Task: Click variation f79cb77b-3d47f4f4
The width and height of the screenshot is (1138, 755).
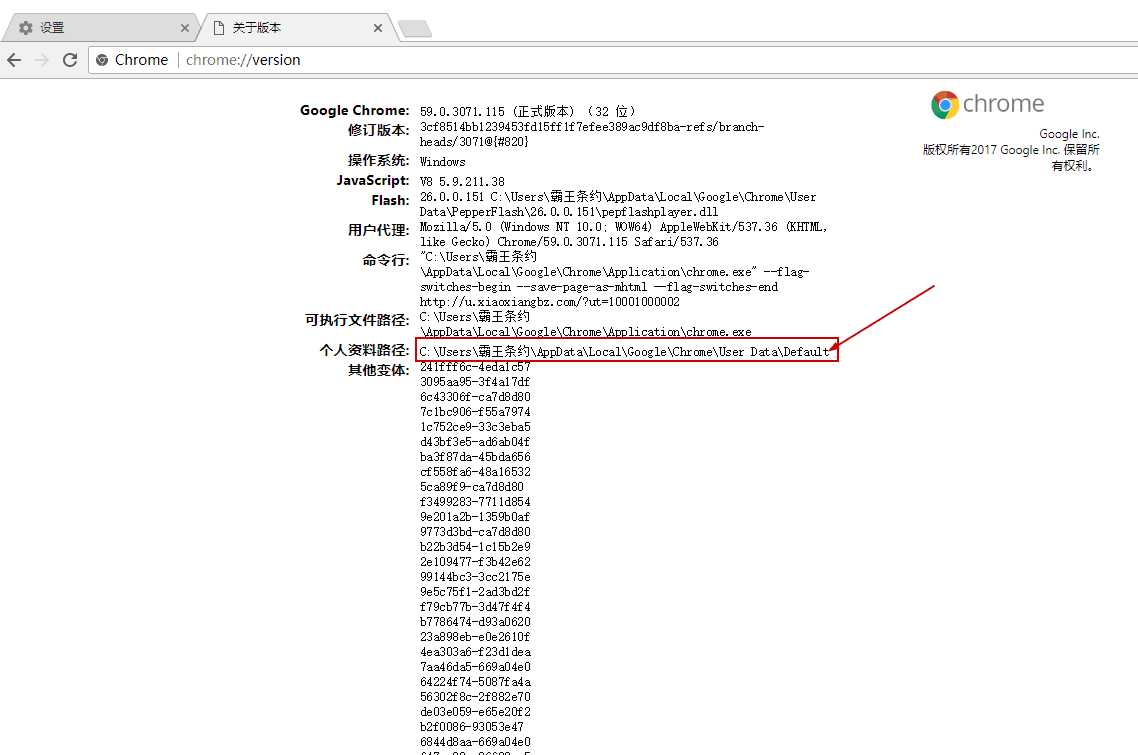Action: (x=475, y=607)
